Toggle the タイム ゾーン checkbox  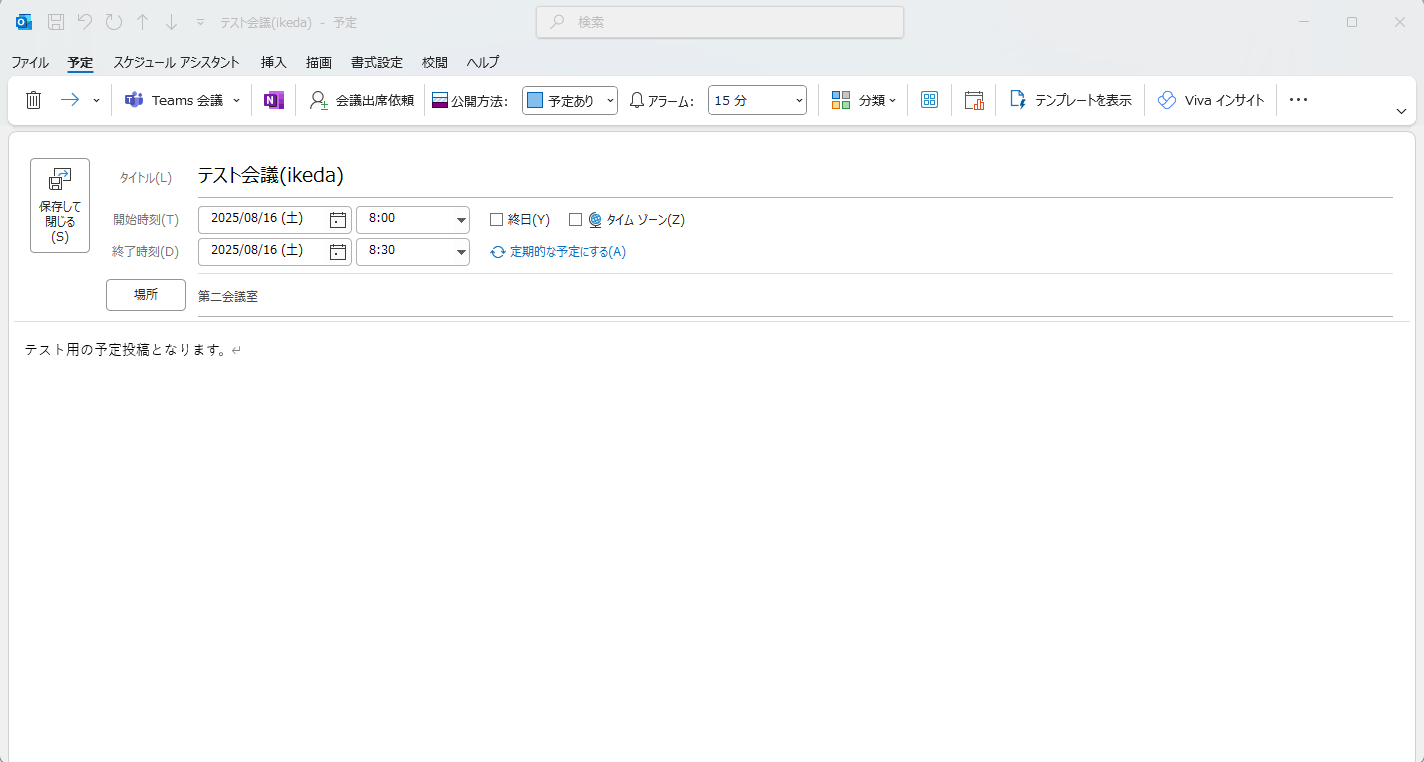[x=575, y=220]
